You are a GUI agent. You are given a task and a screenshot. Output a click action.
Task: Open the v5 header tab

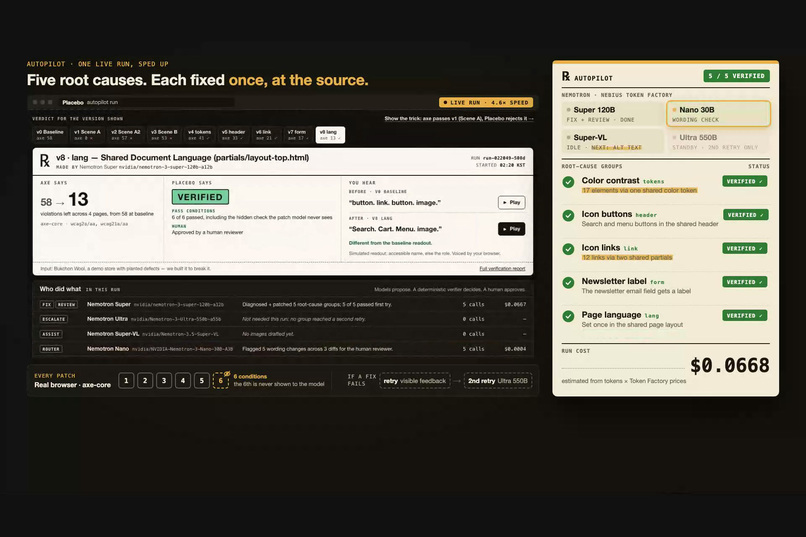point(233,135)
